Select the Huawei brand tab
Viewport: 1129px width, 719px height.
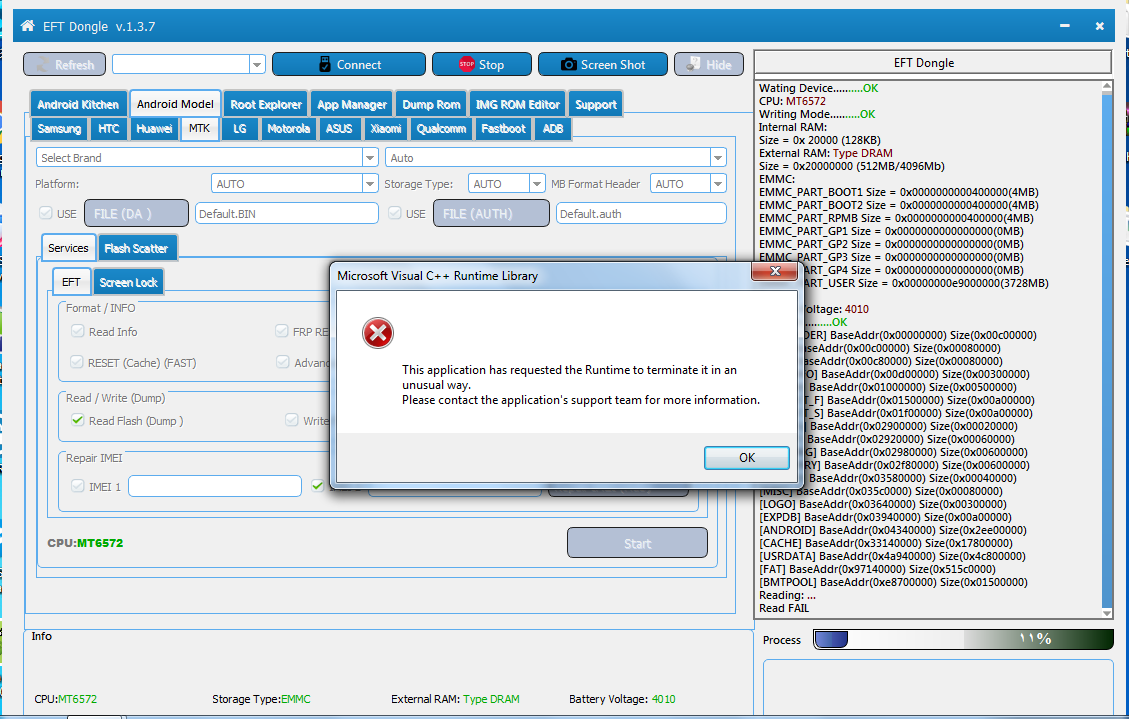154,129
